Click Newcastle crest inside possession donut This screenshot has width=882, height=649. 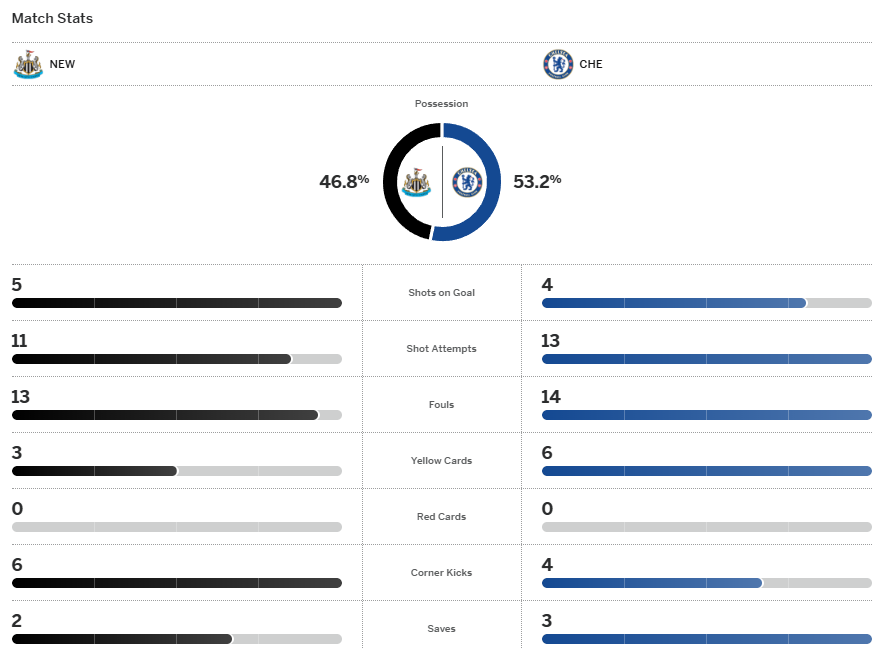416,182
